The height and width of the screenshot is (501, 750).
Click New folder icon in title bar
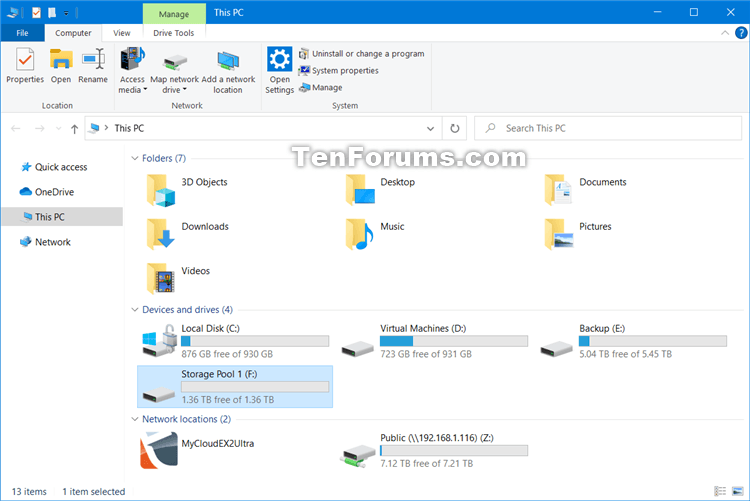52,12
